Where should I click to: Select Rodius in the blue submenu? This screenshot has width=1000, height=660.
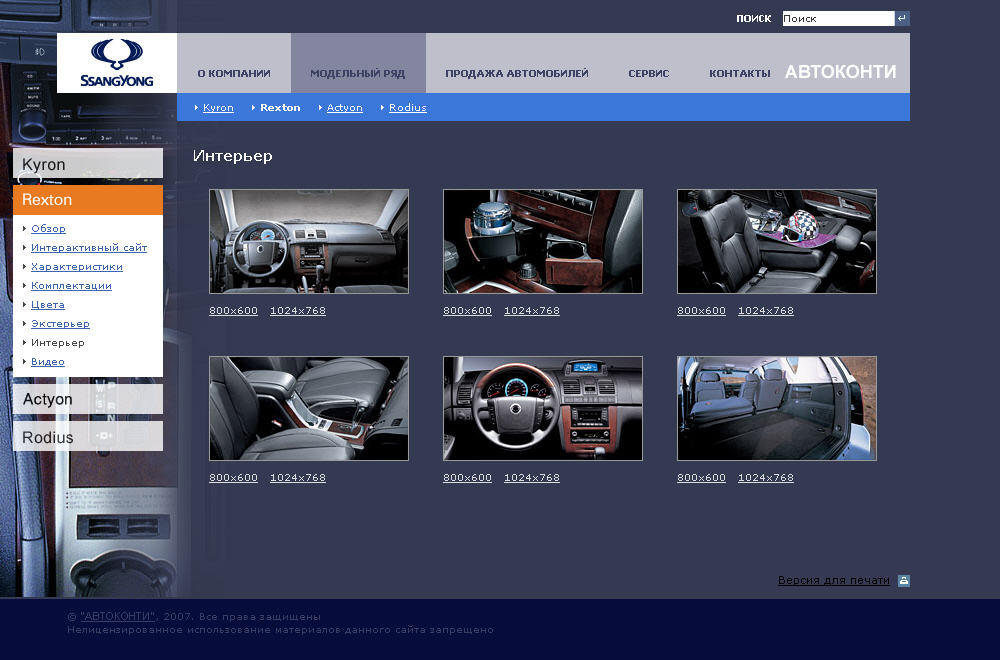pos(407,107)
